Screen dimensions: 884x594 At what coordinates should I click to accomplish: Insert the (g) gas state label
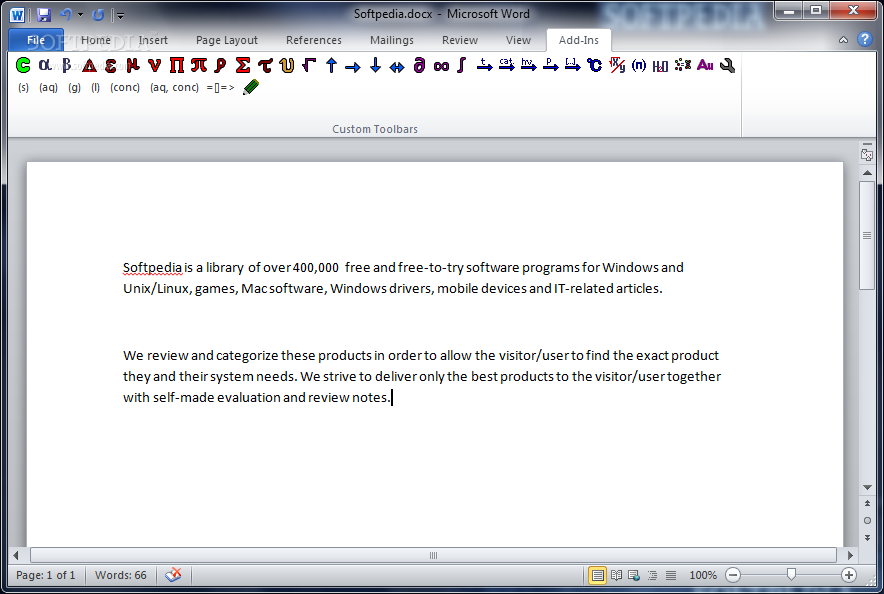click(x=74, y=87)
